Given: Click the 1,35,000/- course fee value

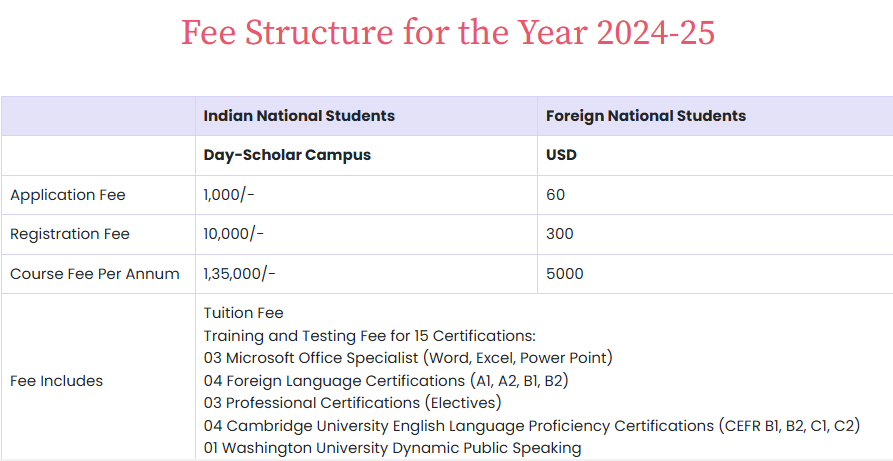Looking at the screenshot, I should tap(240, 274).
